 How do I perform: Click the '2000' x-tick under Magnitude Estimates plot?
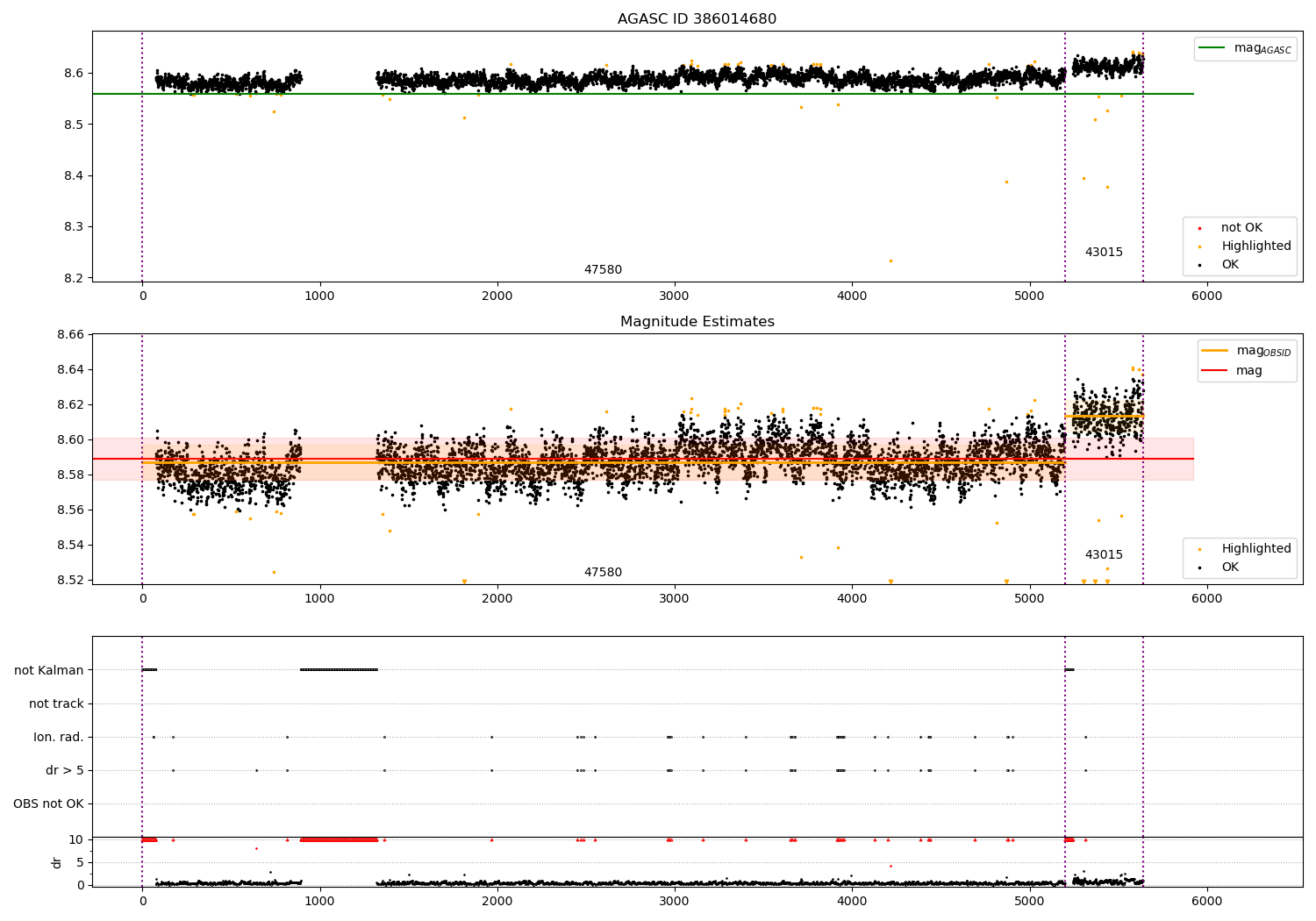click(497, 599)
